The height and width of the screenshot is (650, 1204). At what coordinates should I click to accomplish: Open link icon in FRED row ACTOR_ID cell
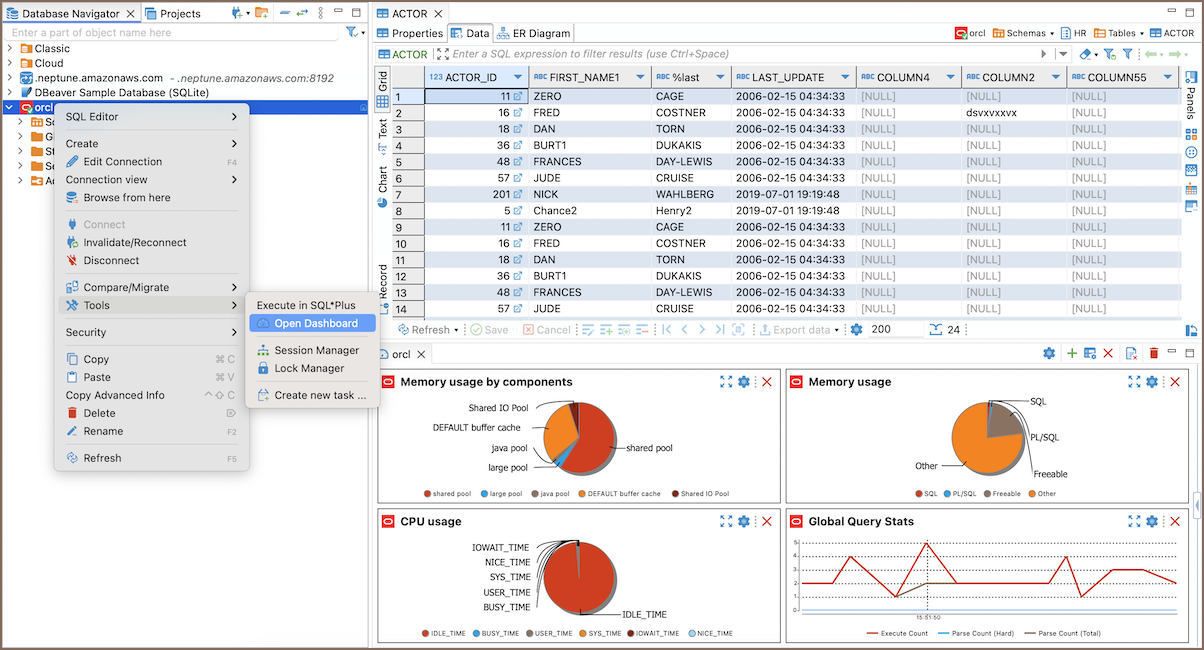(518, 113)
